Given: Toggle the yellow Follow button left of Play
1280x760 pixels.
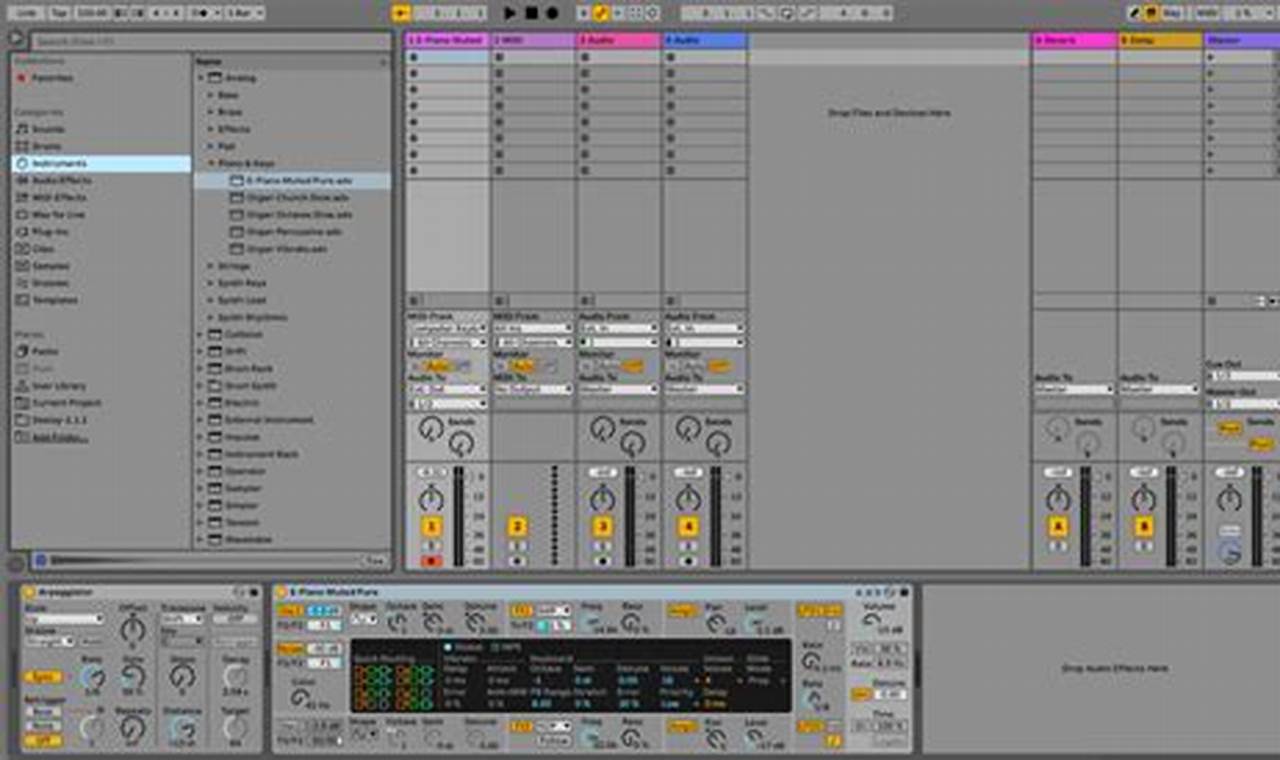Looking at the screenshot, I should 401,13.
